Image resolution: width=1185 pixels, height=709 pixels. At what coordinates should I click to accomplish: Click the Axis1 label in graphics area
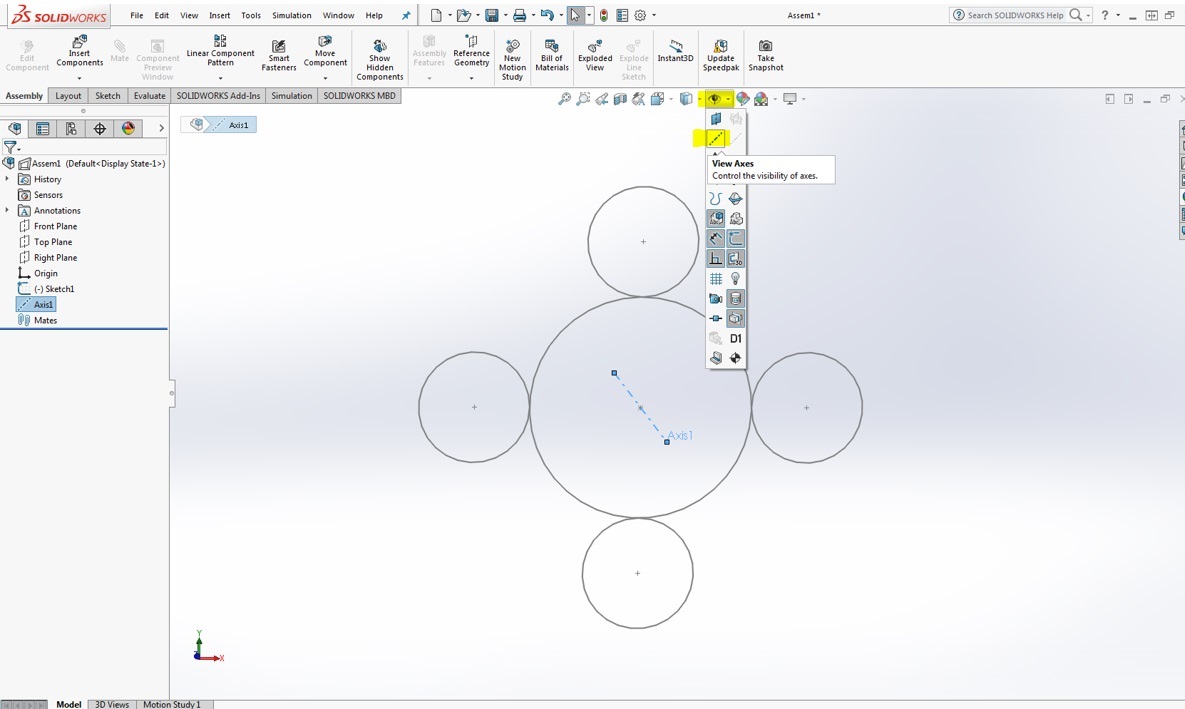point(680,435)
